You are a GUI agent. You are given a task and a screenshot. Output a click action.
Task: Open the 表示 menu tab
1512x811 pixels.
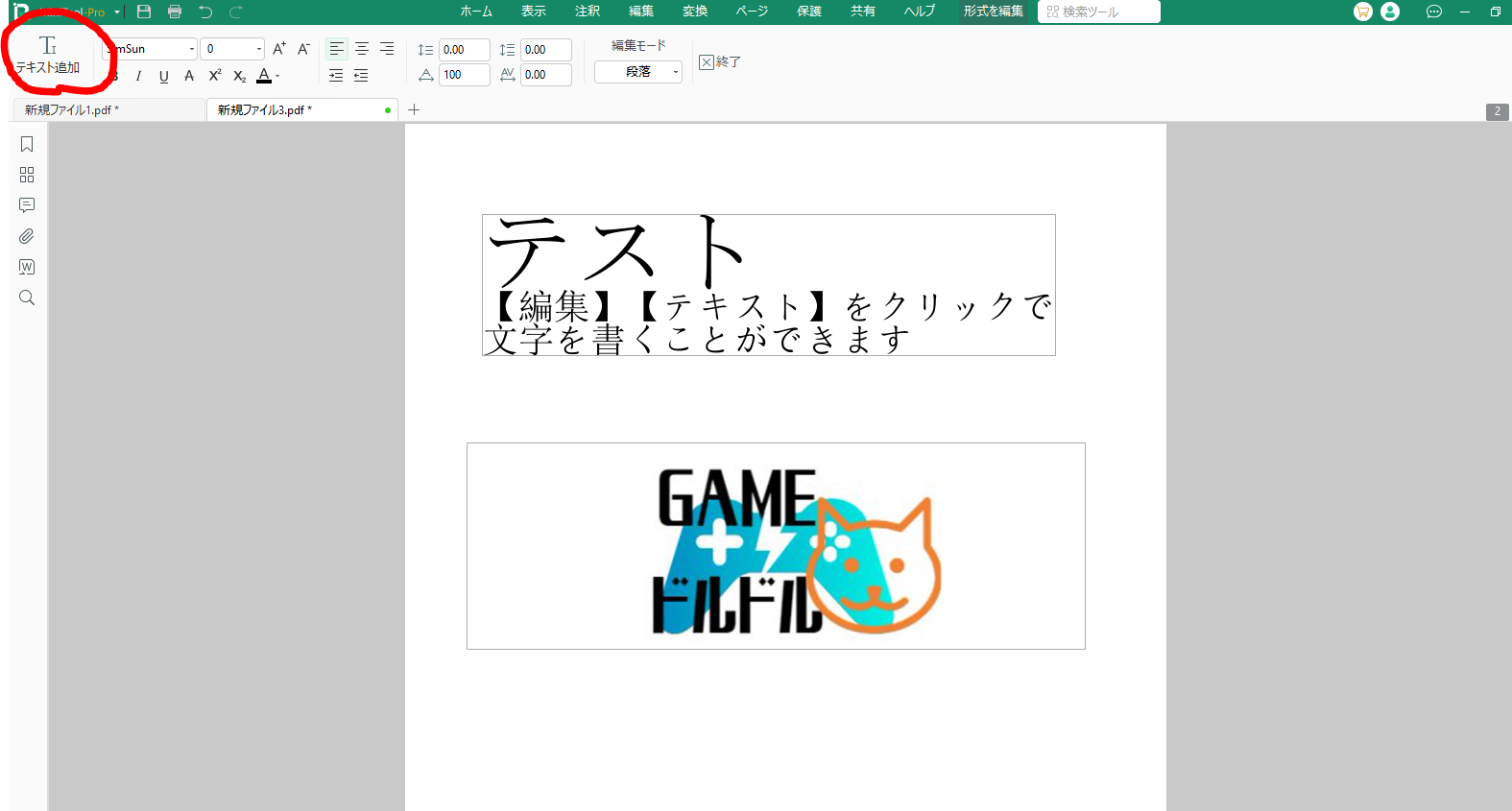click(x=534, y=12)
